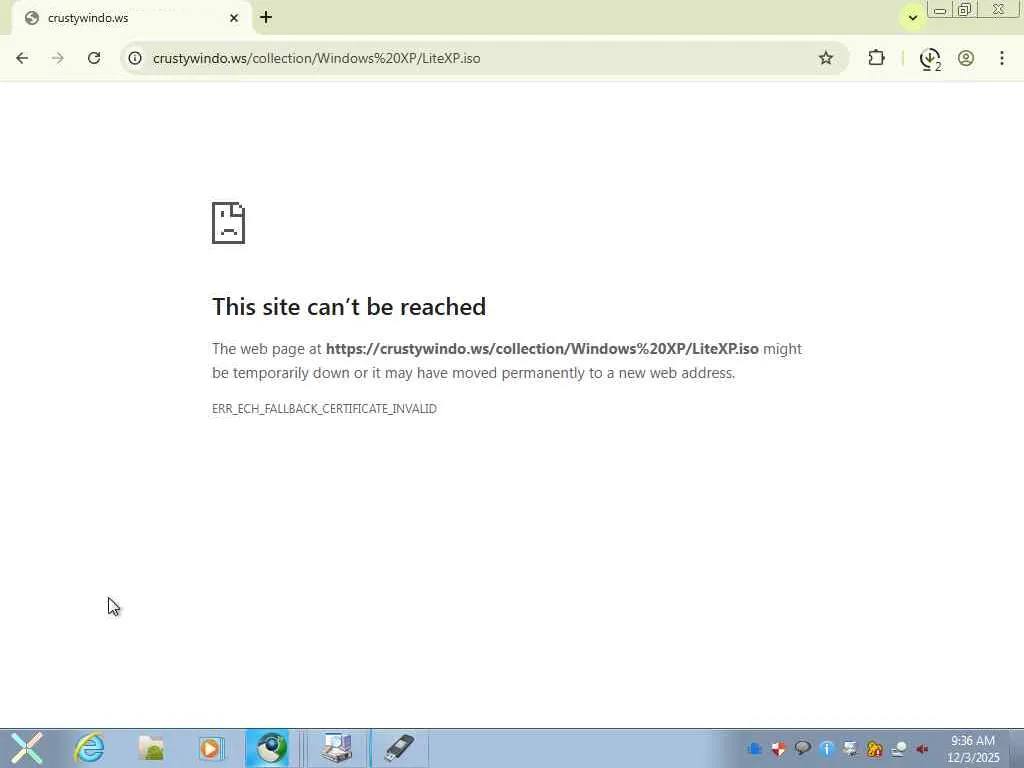This screenshot has height=768, width=1024.
Task: Open the profile avatar menu
Action: pos(966,58)
